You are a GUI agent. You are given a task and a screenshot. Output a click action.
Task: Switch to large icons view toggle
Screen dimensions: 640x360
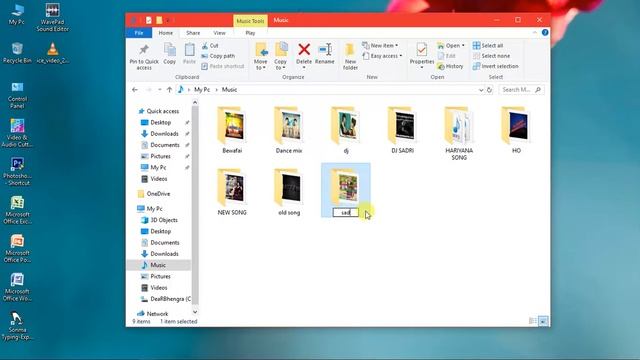point(543,321)
